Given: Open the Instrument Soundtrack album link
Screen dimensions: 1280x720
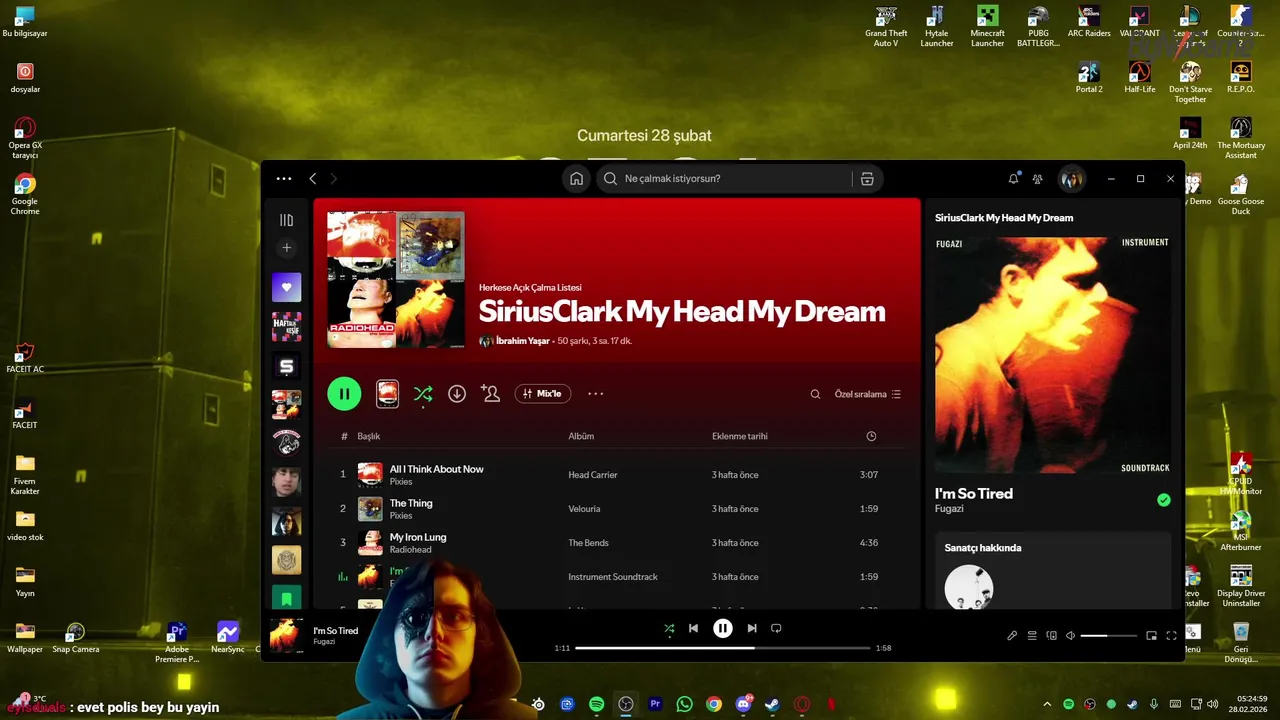Looking at the screenshot, I should [613, 577].
